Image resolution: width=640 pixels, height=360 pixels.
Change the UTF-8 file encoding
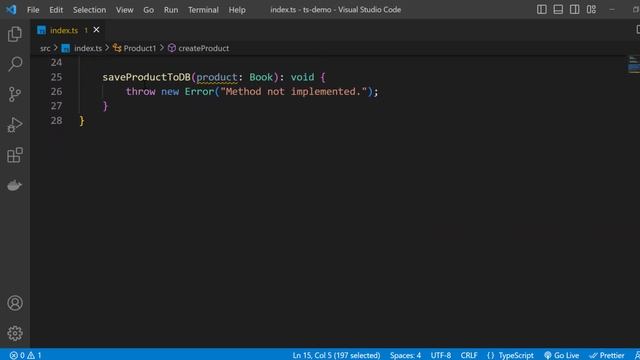[441, 355]
